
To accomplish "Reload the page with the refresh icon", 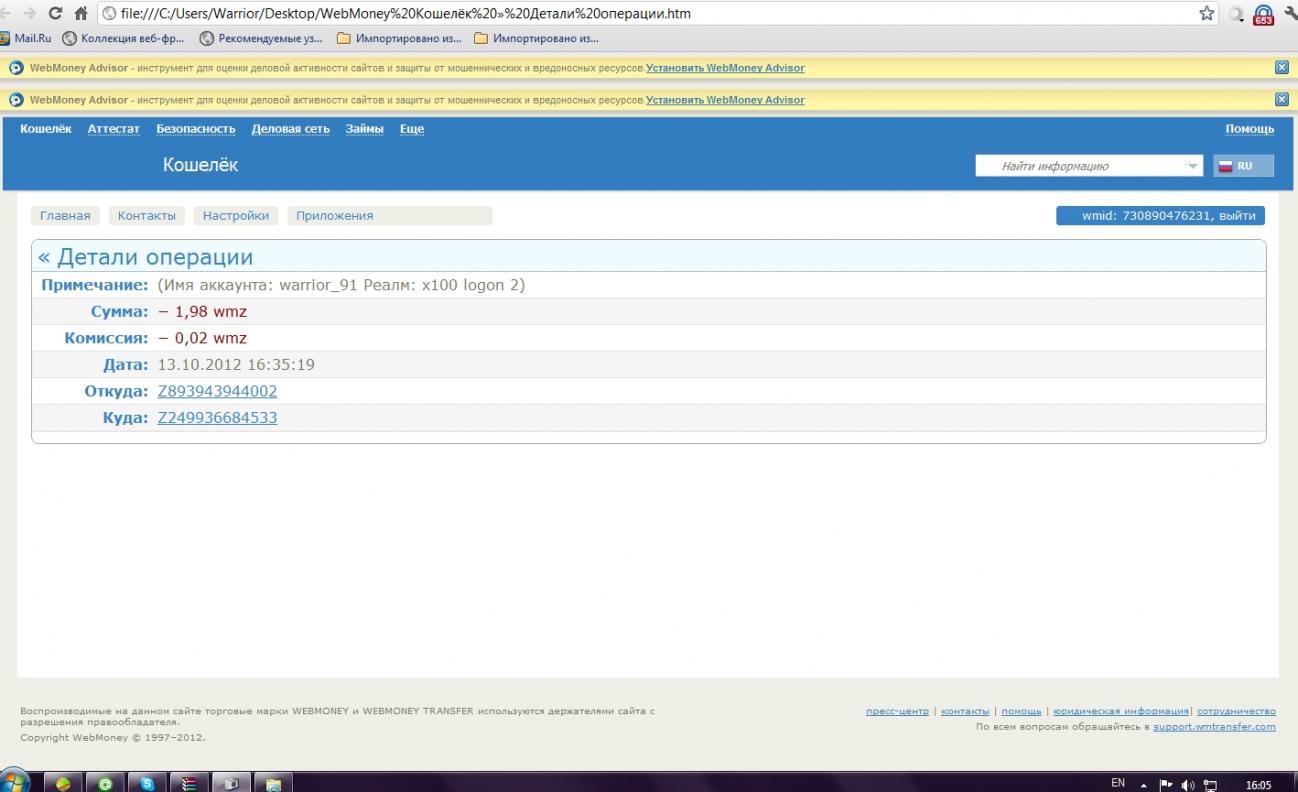I will click(55, 14).
